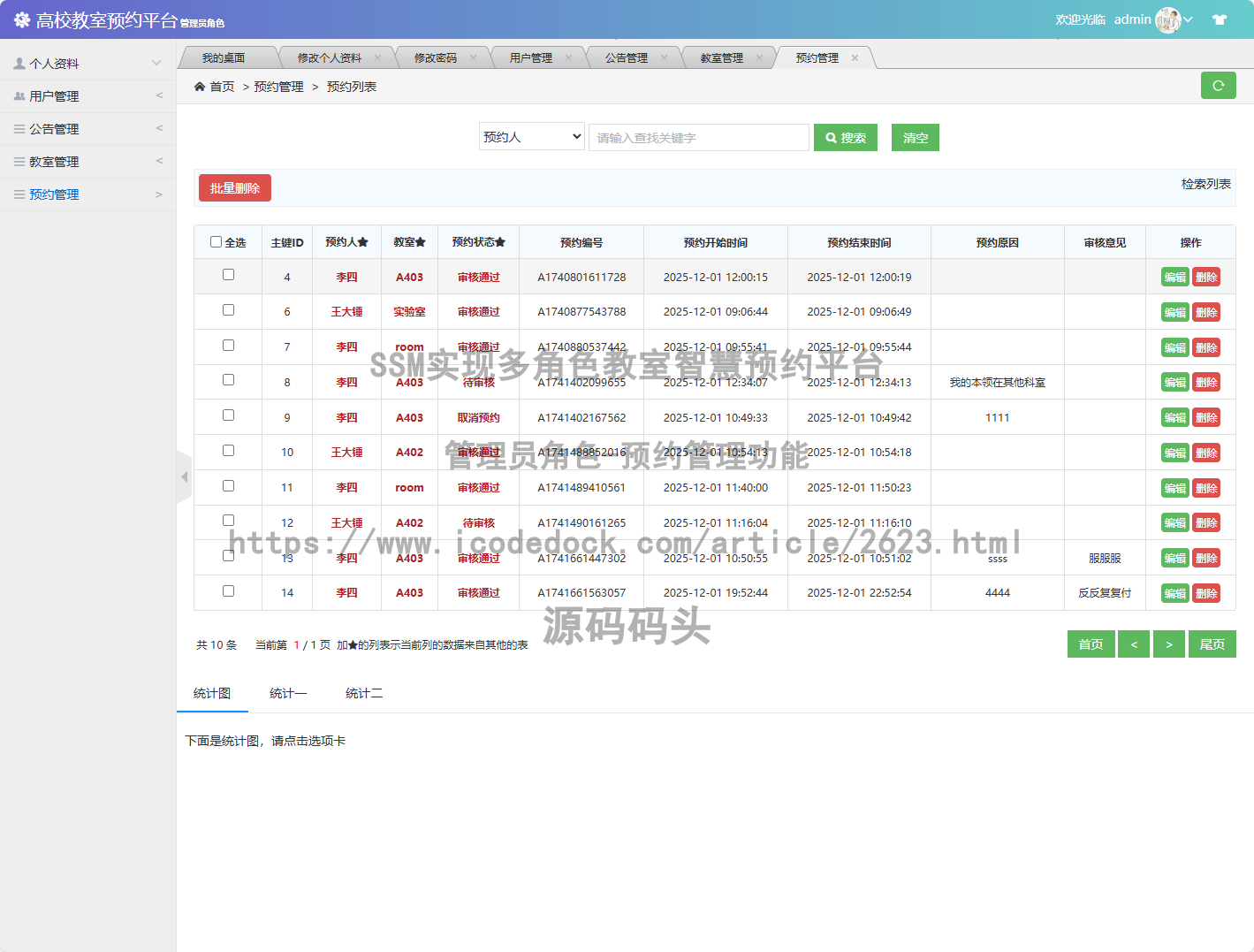1254x952 pixels.
Task: Select the checkbox for row ID 14
Action: [228, 591]
